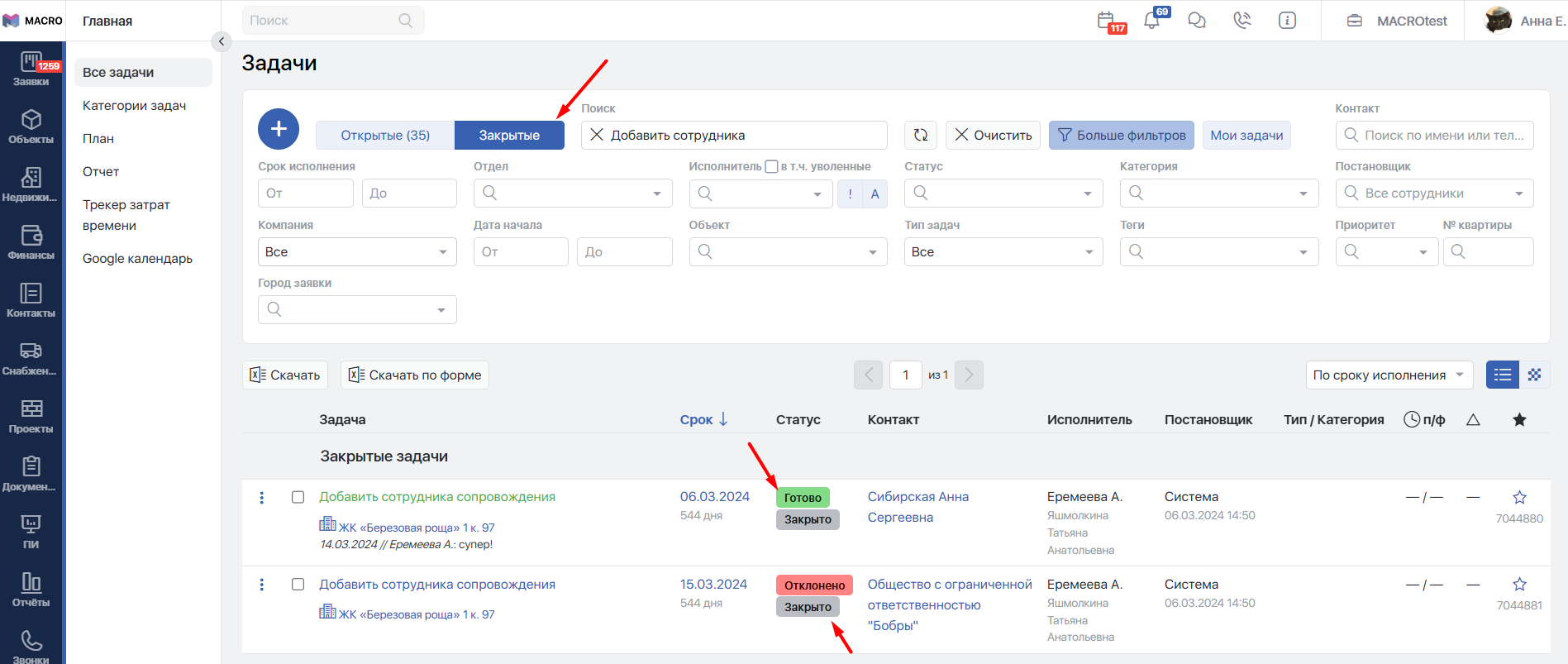Select checkbox of the Отклонено task row
1568x664 pixels.
click(x=298, y=585)
